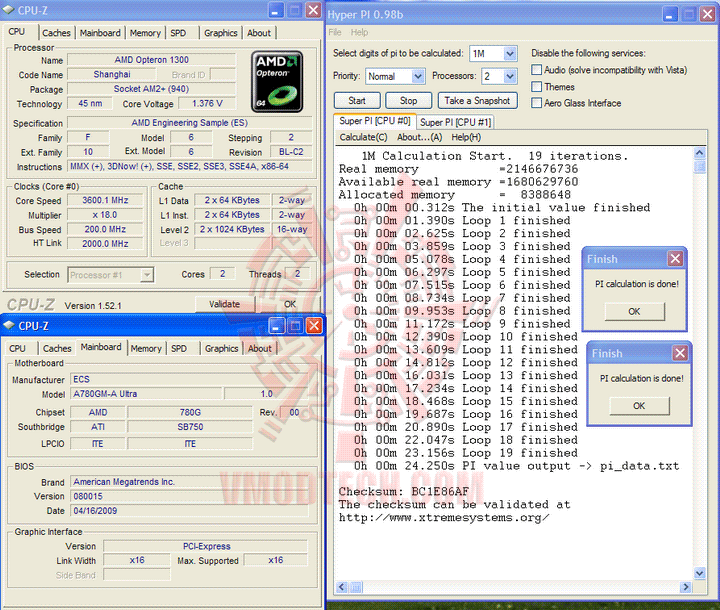Open the Hyper PI File menu
The width and height of the screenshot is (720, 610).
pos(335,32)
